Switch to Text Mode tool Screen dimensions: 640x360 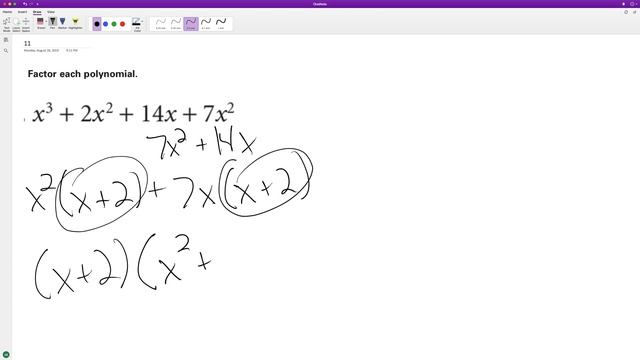click(x=7, y=24)
